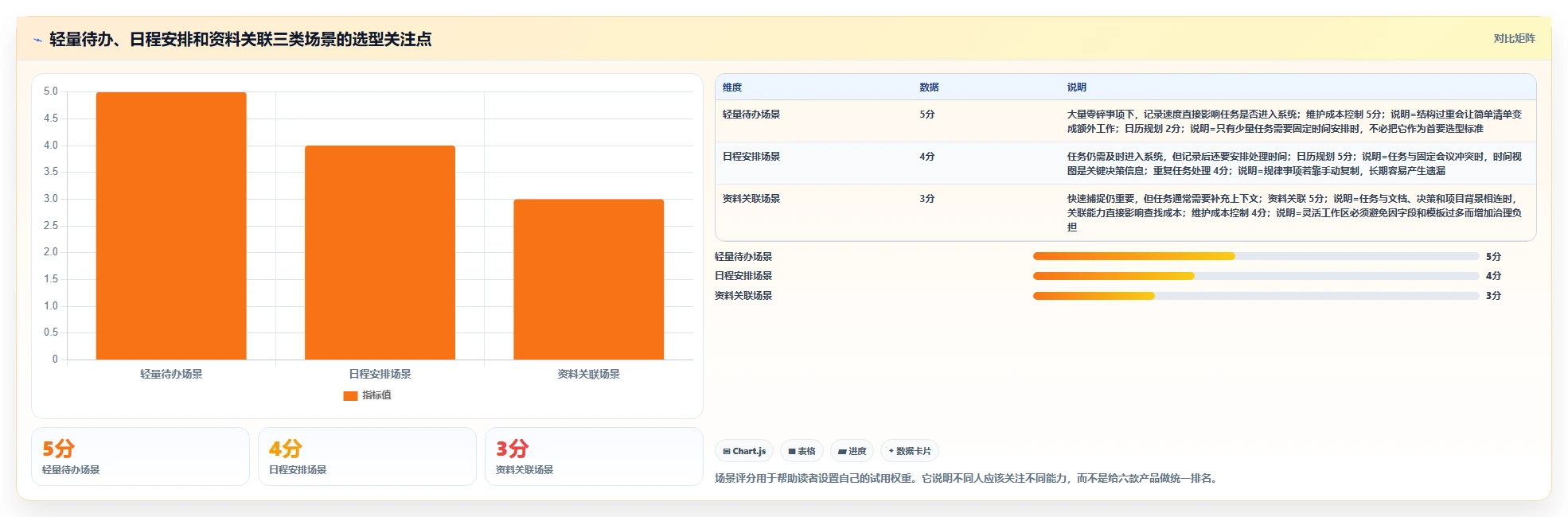
Task: Click the 轻量待办场景 bar in chart
Action: [171, 226]
